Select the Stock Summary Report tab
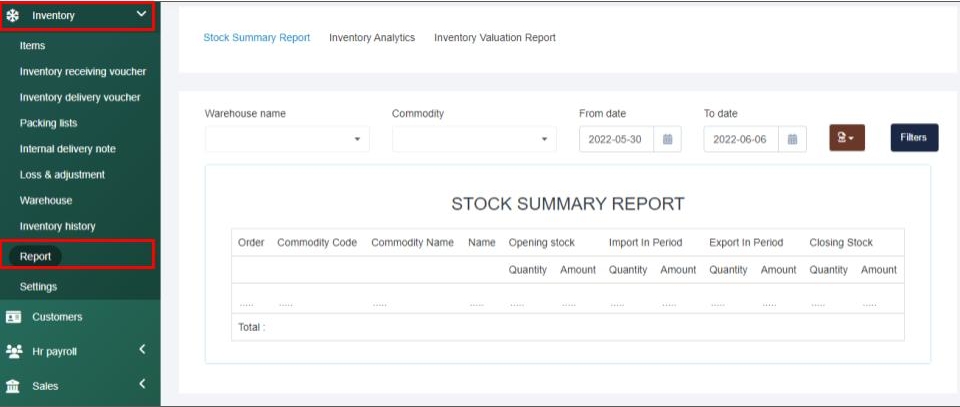The width and height of the screenshot is (960, 407). (x=256, y=38)
